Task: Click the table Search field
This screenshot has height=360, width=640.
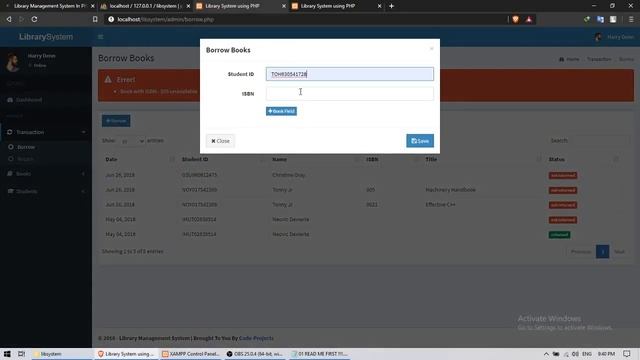Action: (600, 140)
